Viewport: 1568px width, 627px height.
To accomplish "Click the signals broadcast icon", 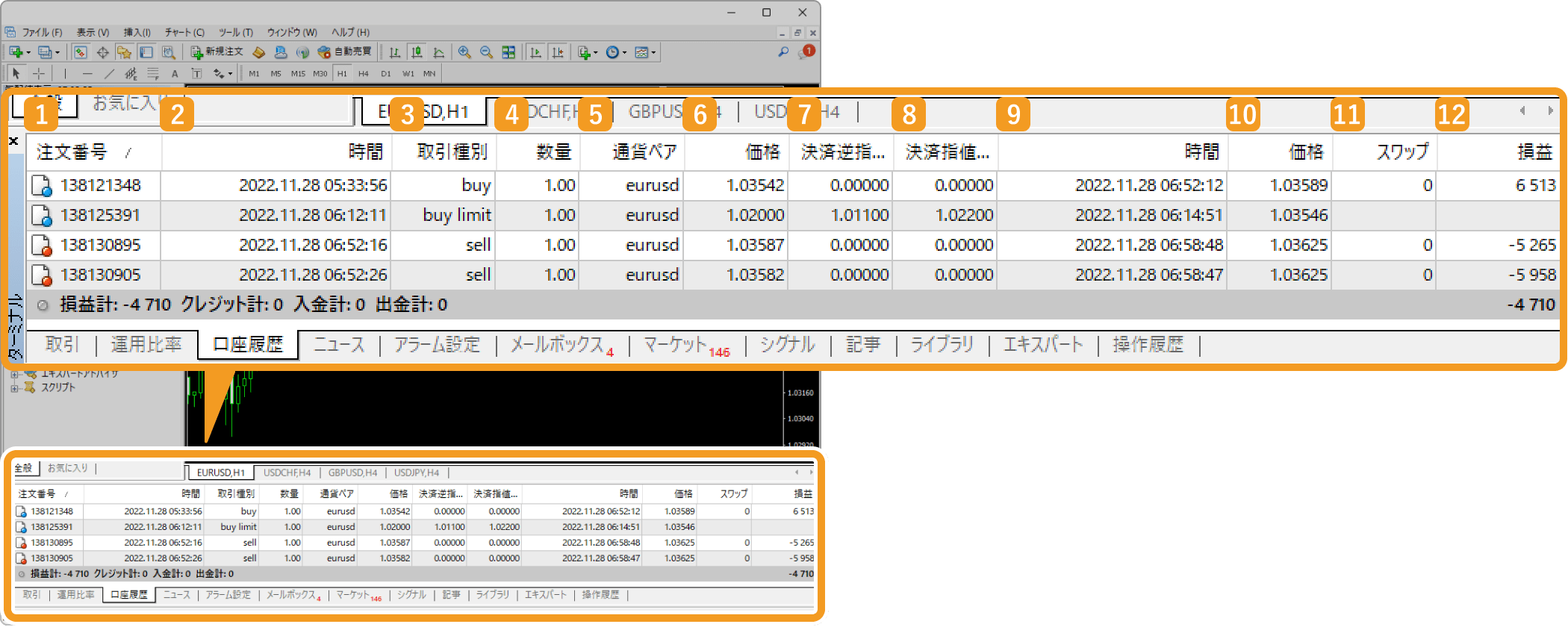I will [302, 52].
